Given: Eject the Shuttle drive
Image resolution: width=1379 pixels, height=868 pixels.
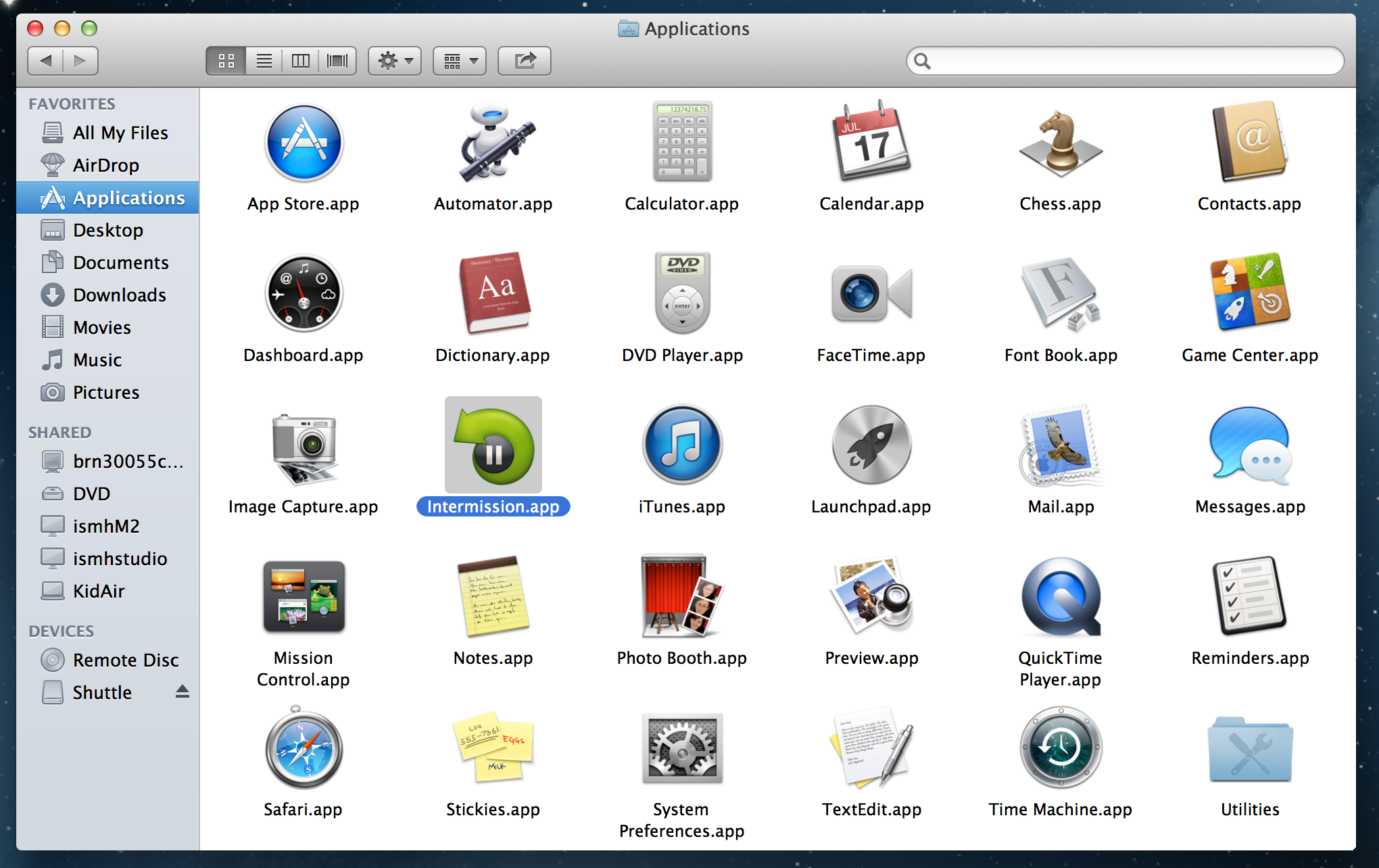Looking at the screenshot, I should [x=183, y=692].
